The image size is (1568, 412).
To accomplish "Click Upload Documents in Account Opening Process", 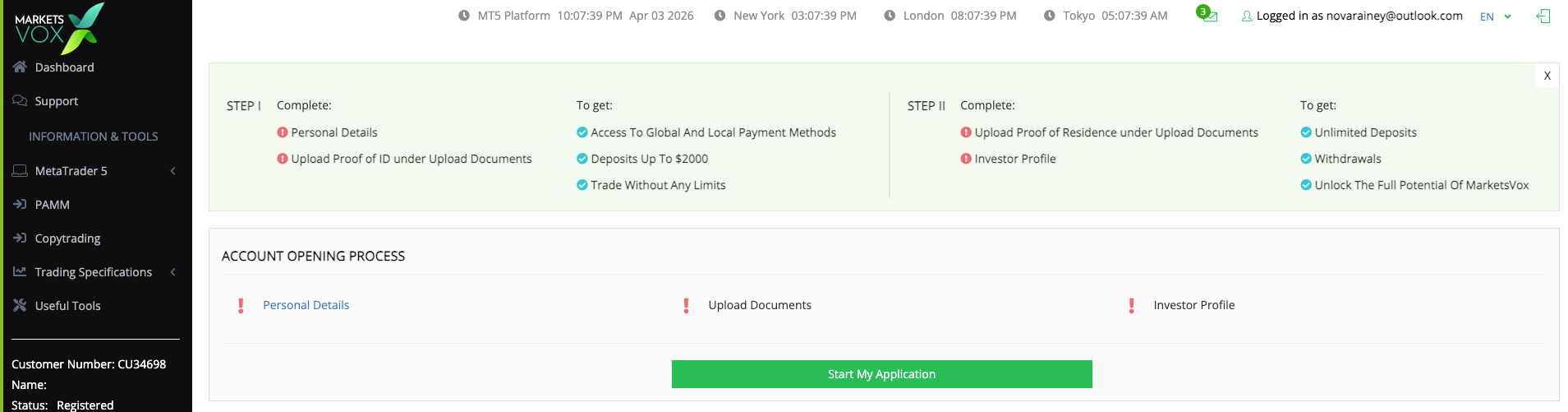I will 760,305.
